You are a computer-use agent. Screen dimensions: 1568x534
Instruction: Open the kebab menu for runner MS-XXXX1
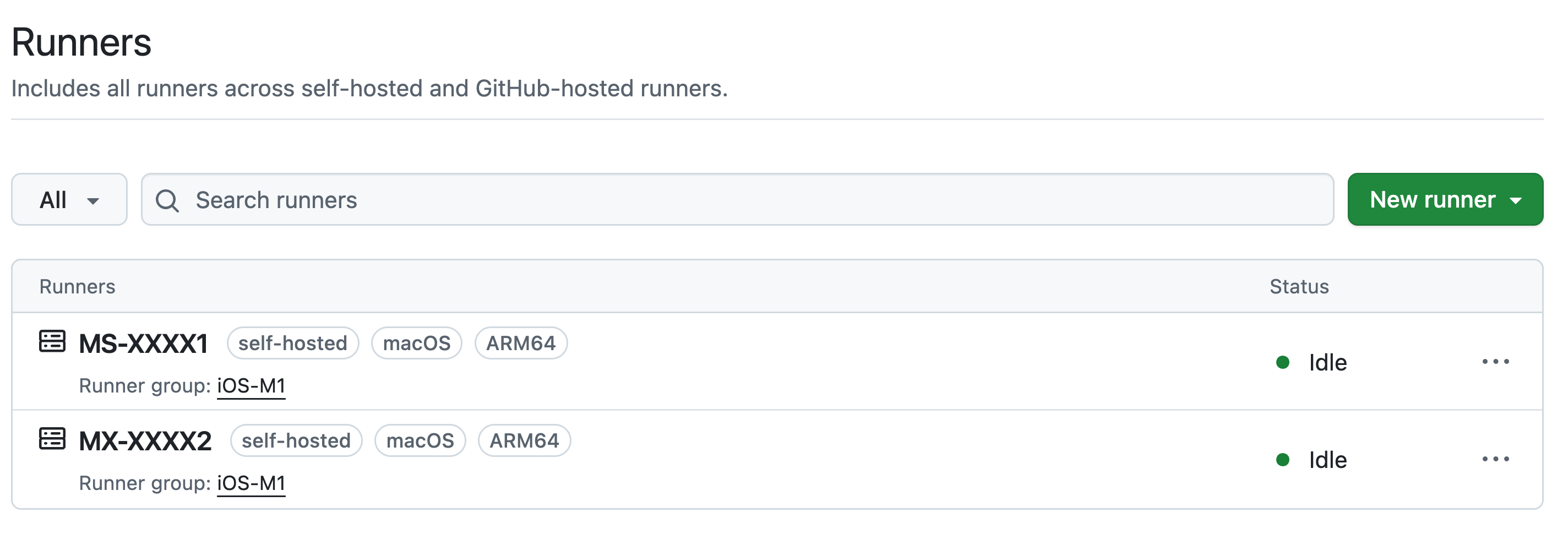(1496, 361)
